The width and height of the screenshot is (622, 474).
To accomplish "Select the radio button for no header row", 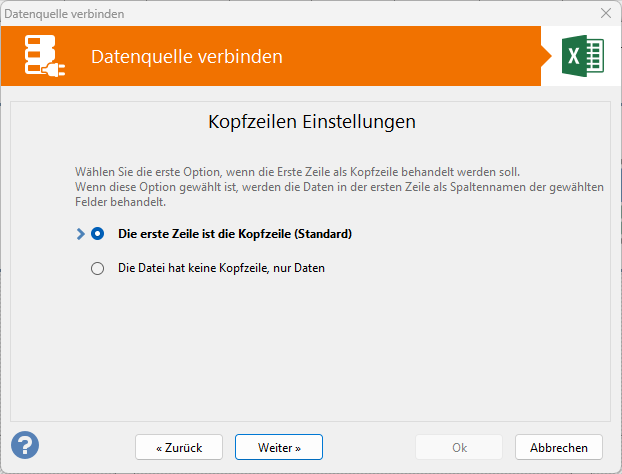I will [98, 268].
